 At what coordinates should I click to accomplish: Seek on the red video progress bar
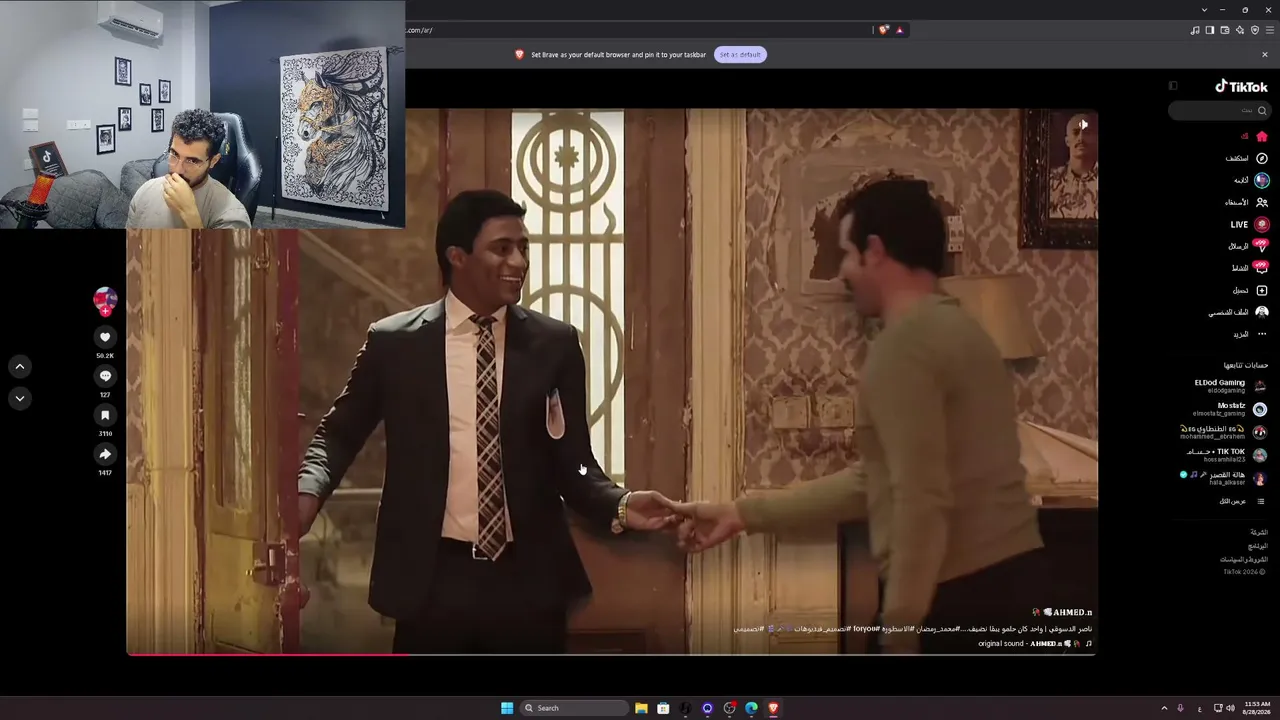611,654
